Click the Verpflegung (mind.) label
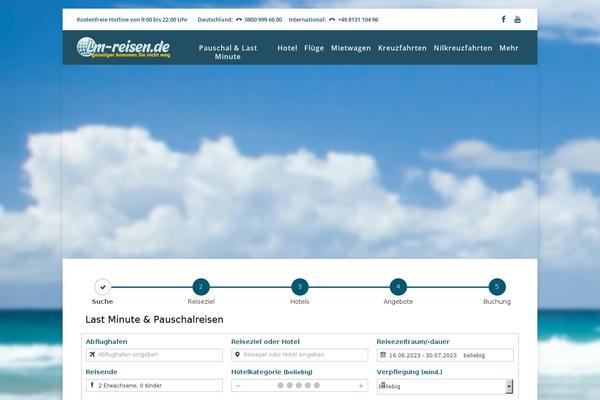Viewport: 600px width, 400px height. pyautogui.click(x=409, y=372)
